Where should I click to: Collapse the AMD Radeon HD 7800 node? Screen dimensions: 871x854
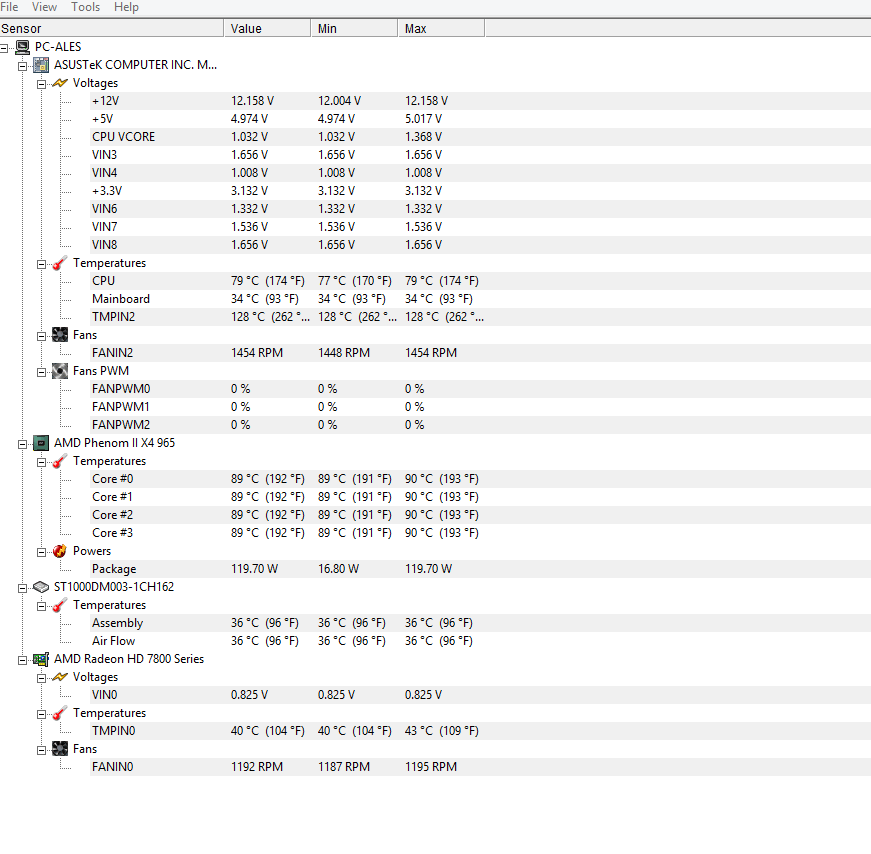point(22,660)
